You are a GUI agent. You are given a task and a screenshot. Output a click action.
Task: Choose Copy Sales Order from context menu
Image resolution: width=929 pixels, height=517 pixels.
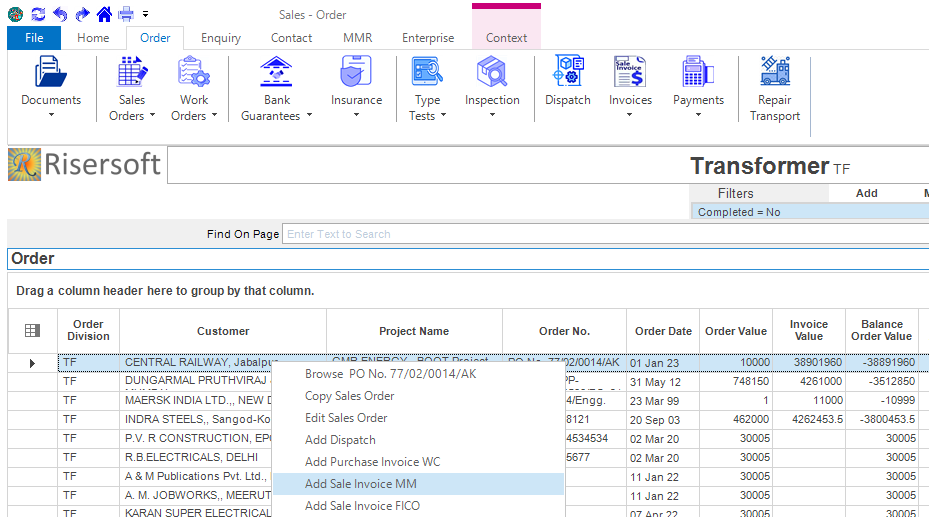[350, 396]
